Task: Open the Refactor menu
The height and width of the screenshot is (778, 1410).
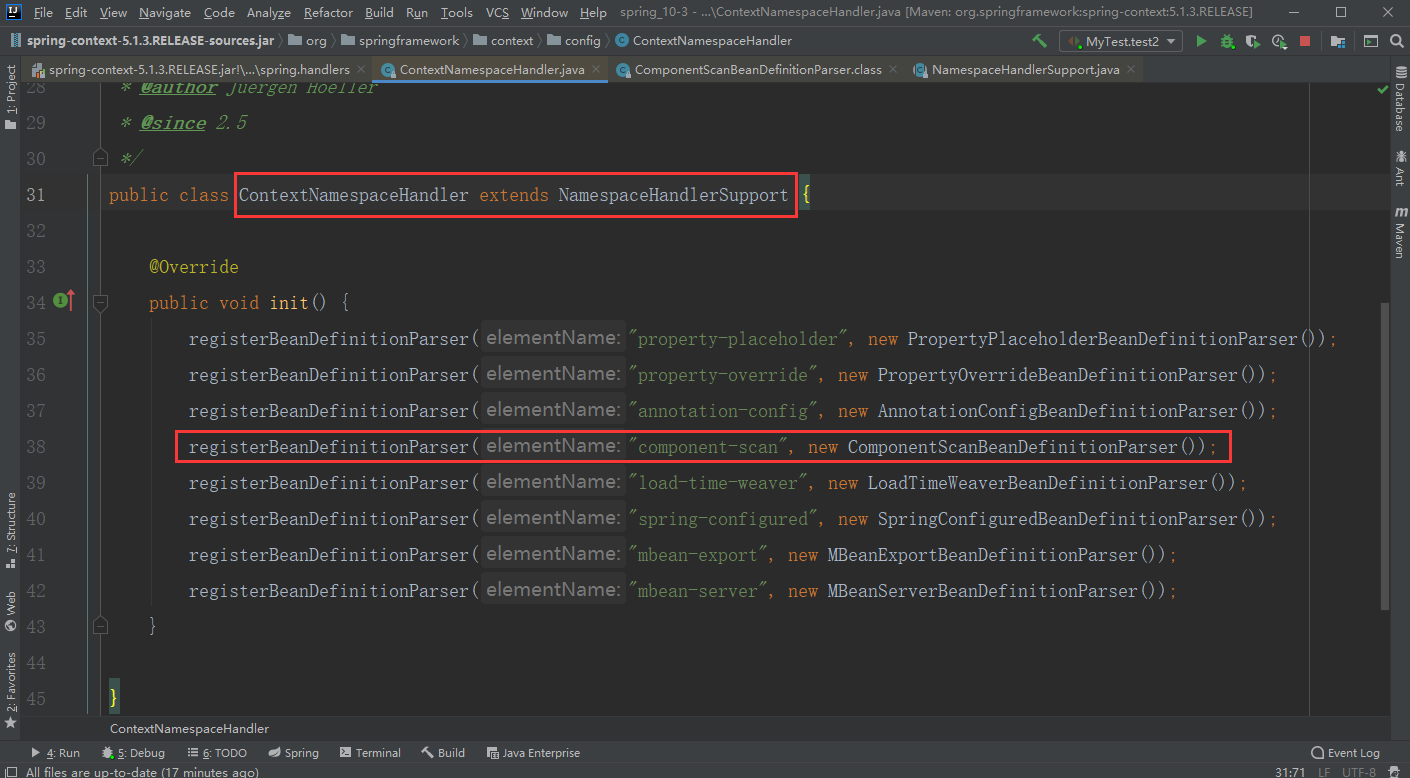Action: (x=328, y=13)
